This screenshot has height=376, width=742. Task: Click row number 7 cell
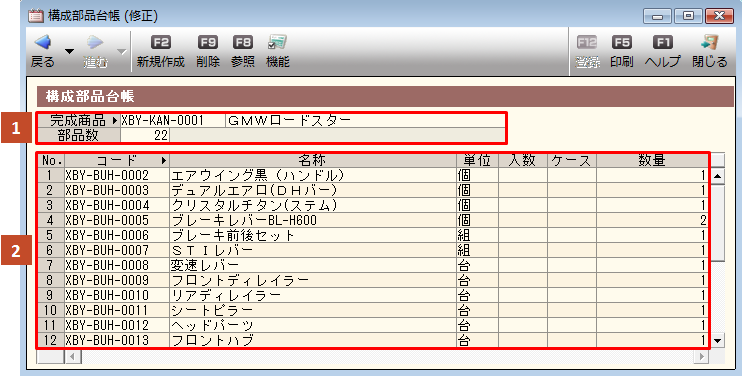coord(52,265)
